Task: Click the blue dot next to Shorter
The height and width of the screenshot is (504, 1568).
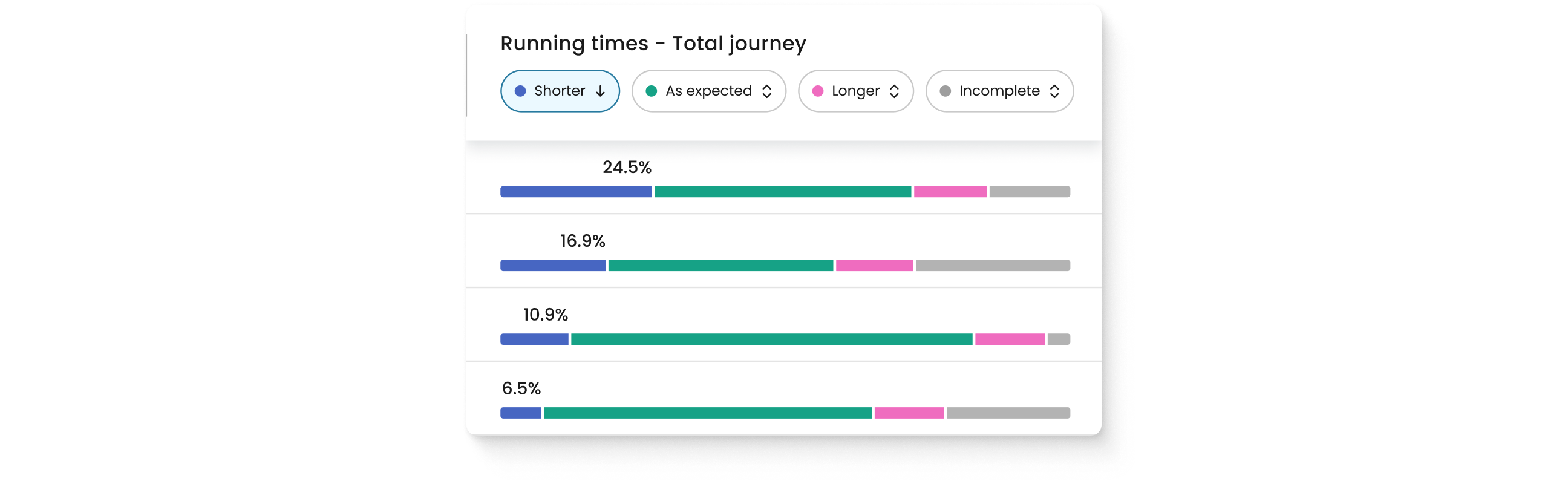Action: pyautogui.click(x=520, y=91)
